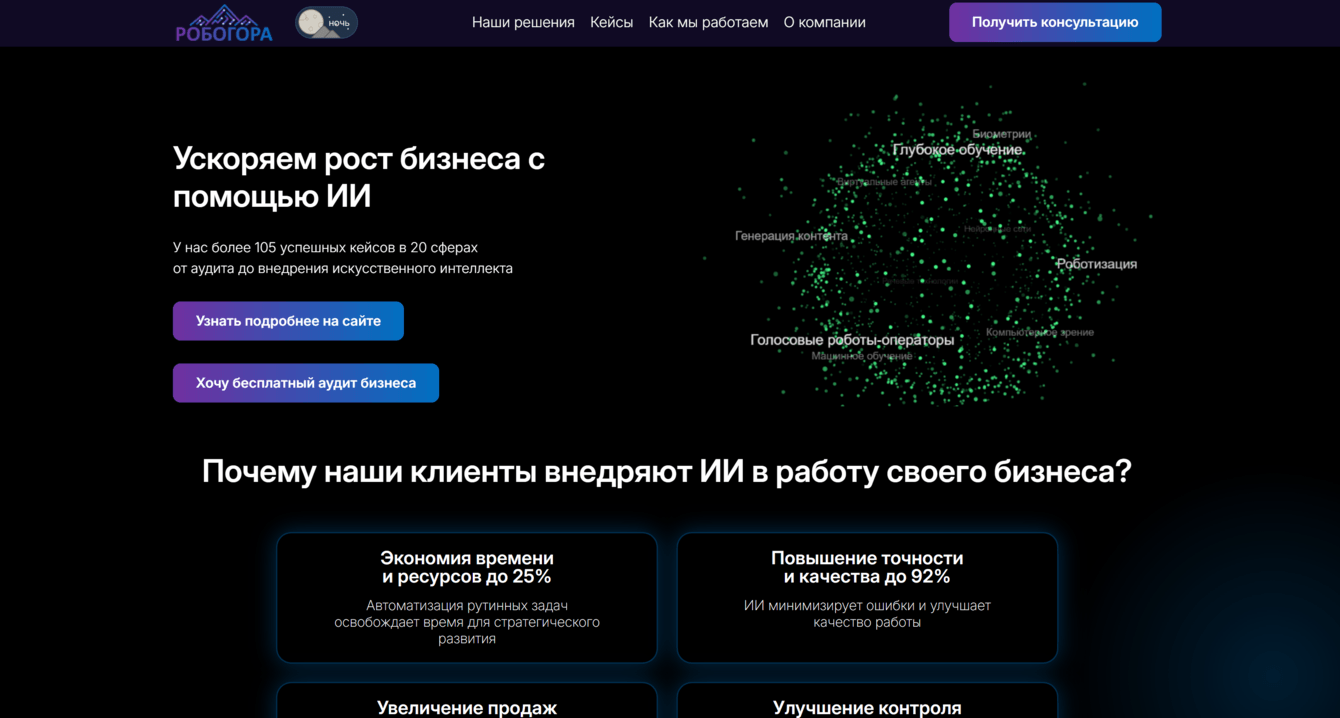1340x718 pixels.
Task: Click the 'Машинное обучение' tag
Action: 861,355
